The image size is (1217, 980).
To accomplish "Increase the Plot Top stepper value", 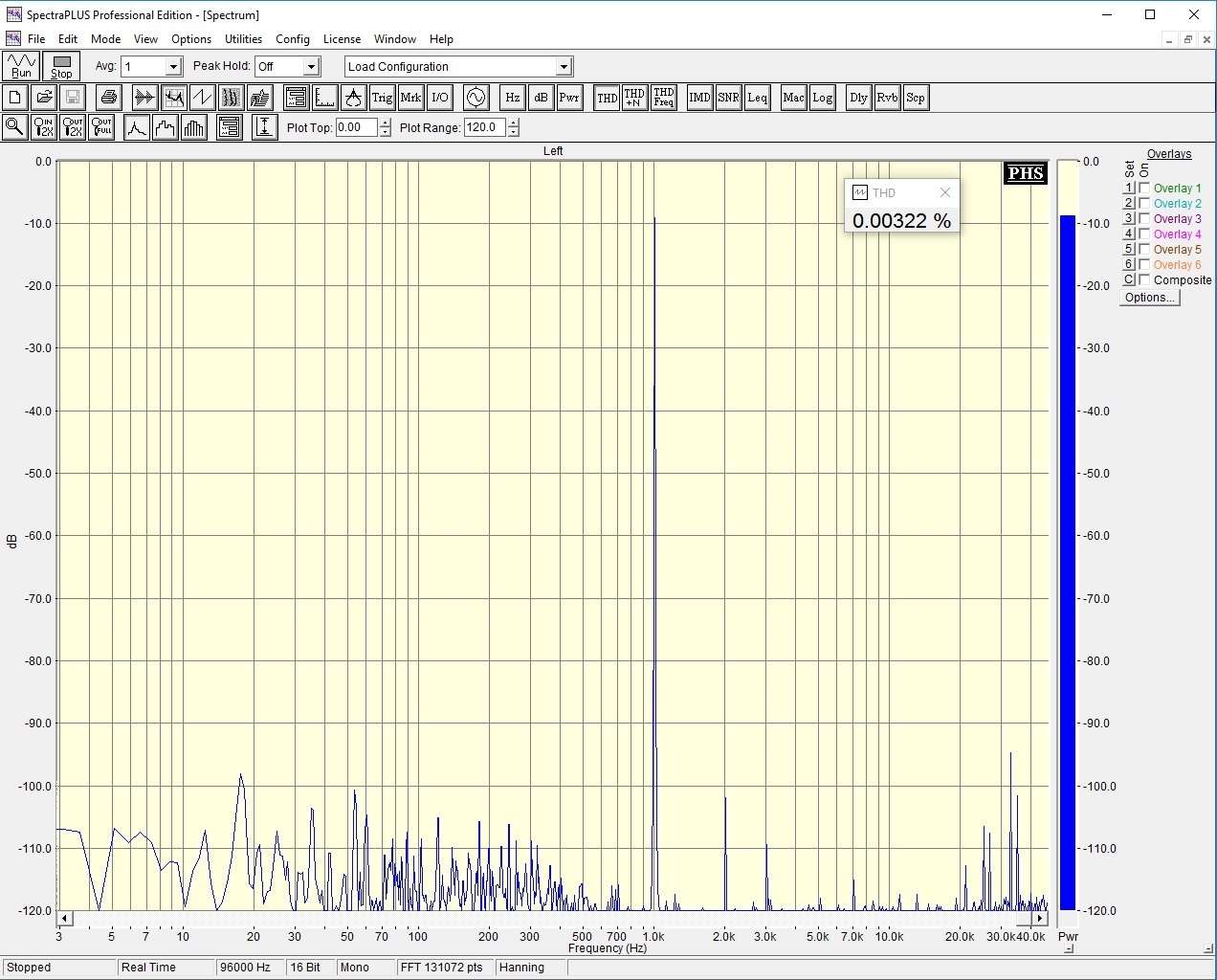I will click(385, 122).
